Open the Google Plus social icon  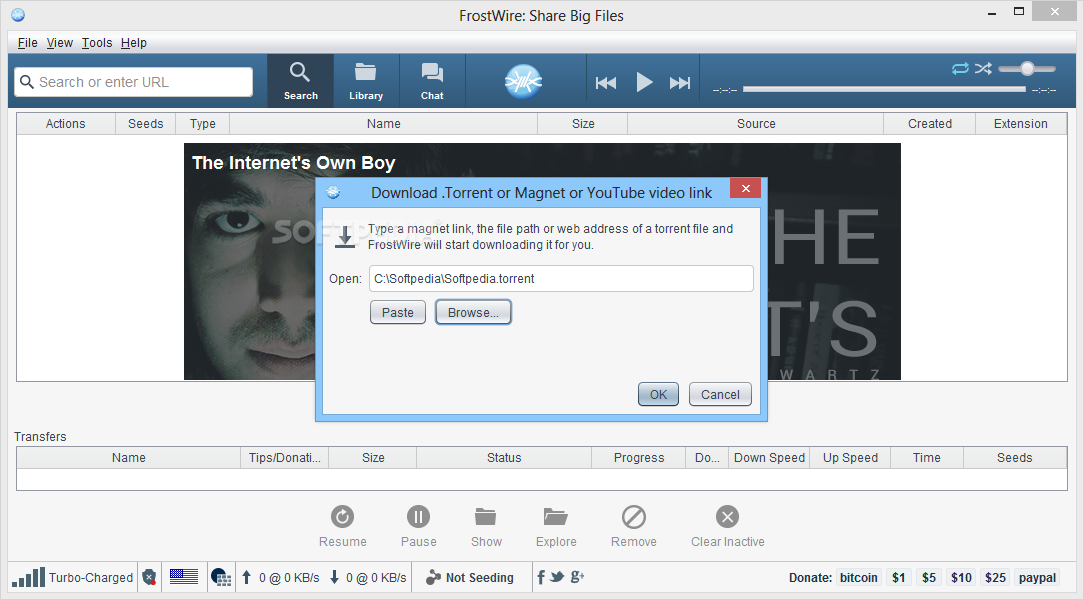pos(577,577)
